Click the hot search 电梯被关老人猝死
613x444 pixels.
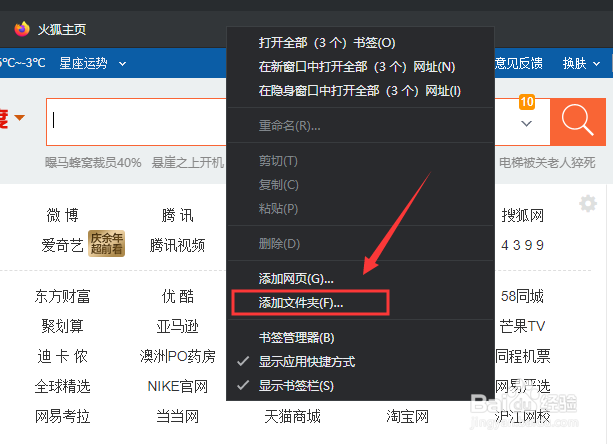pos(547,162)
